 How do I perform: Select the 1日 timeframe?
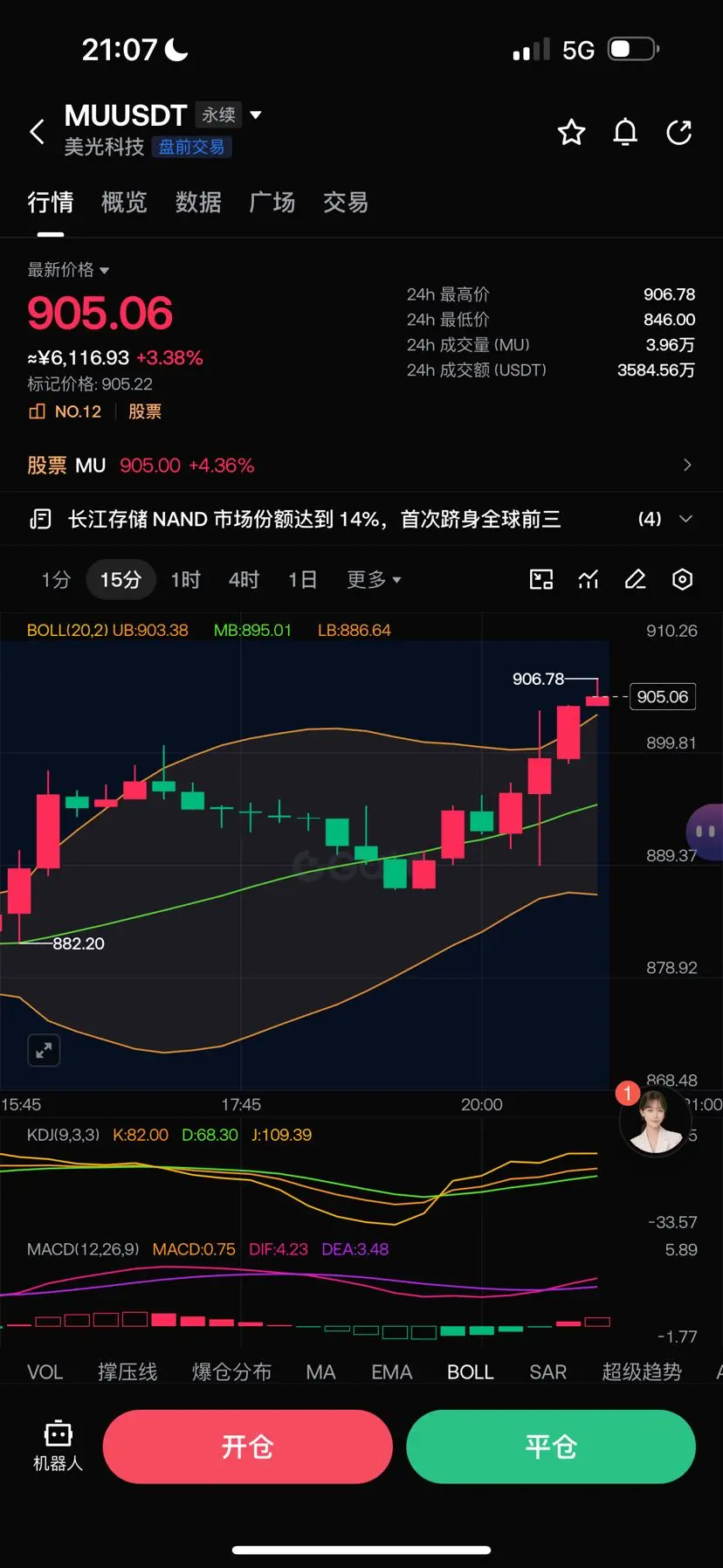[x=302, y=579]
